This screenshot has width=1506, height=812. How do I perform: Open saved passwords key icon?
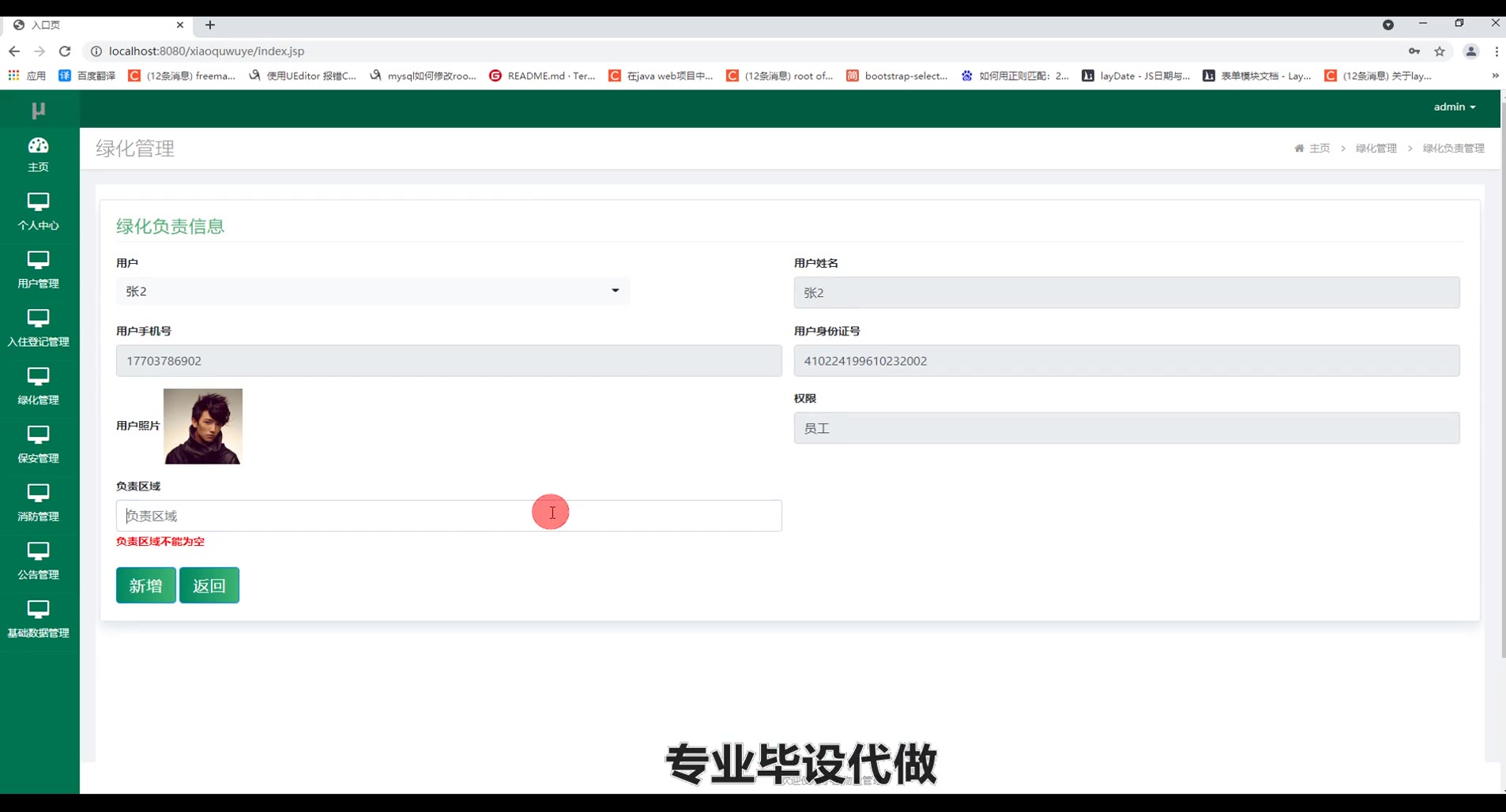pos(1414,51)
